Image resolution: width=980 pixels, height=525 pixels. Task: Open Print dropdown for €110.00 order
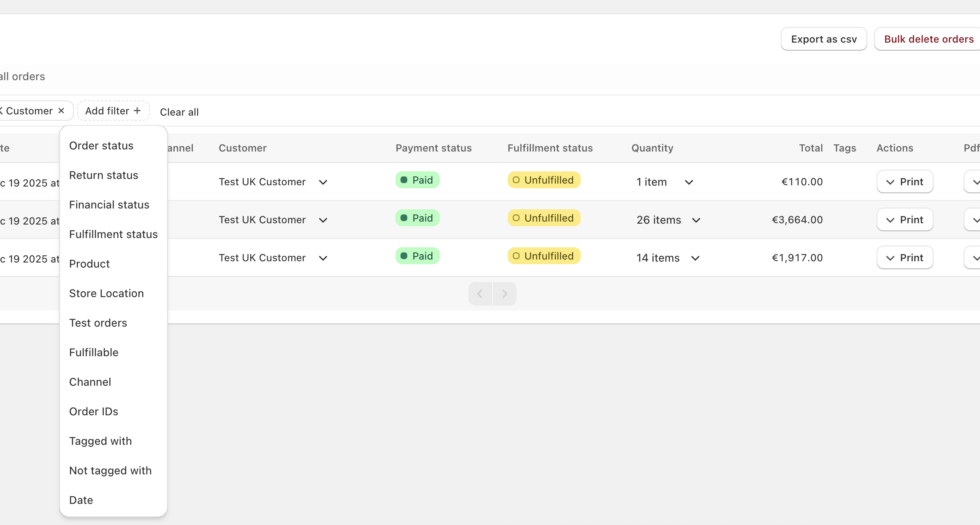coord(904,182)
